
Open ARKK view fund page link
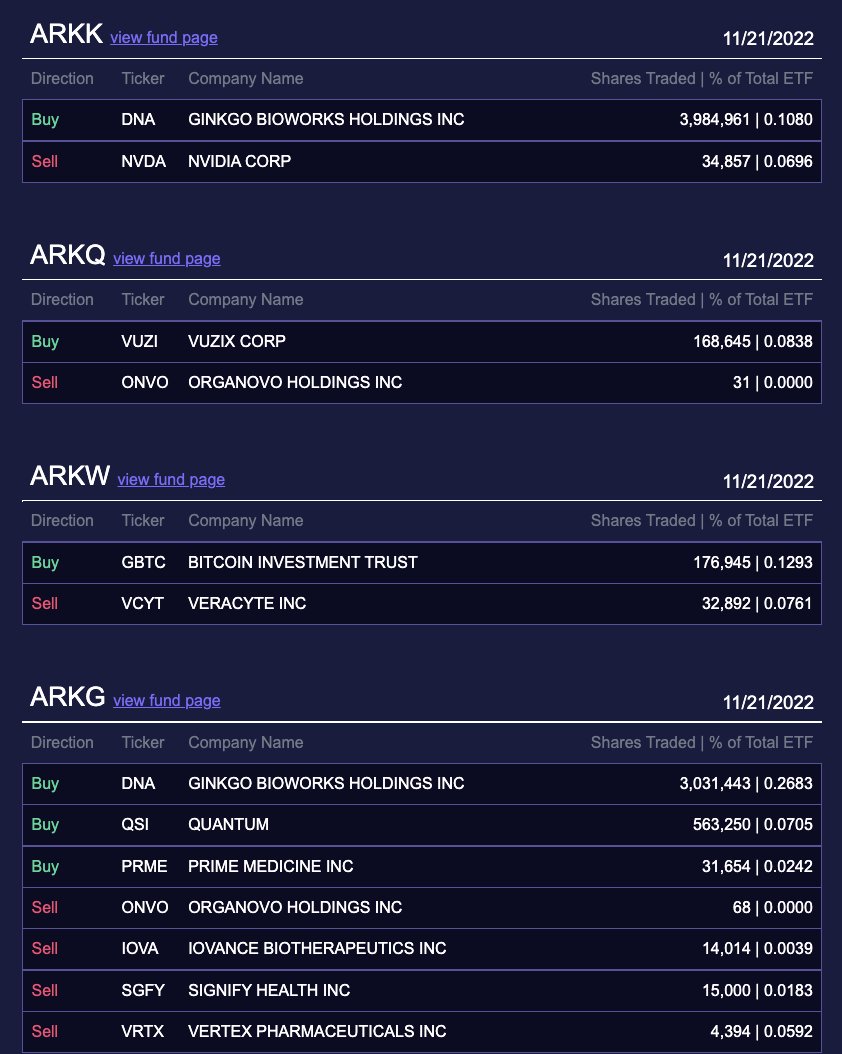[164, 38]
